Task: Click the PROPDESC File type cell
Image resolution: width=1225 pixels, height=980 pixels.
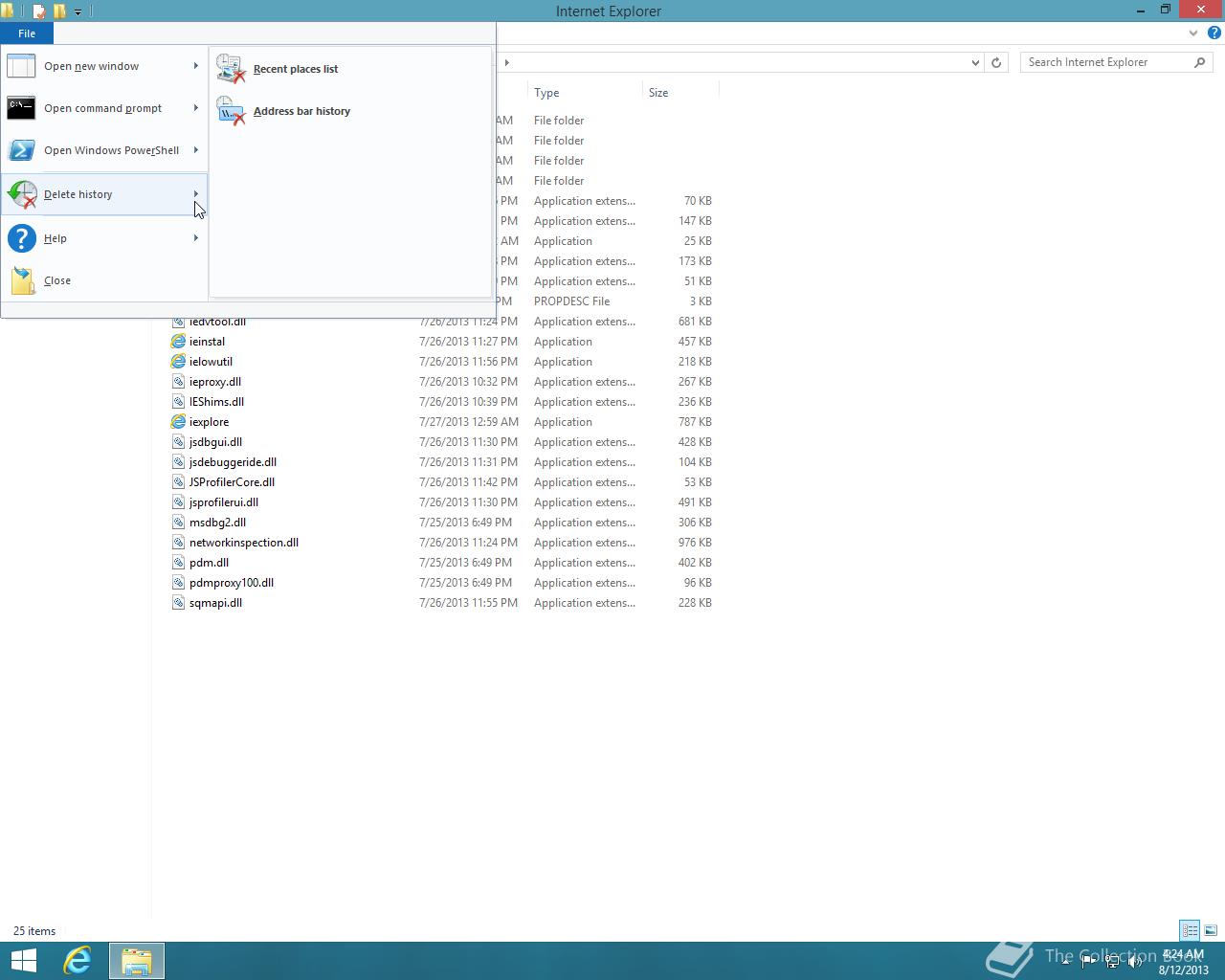Action: pyautogui.click(x=571, y=301)
